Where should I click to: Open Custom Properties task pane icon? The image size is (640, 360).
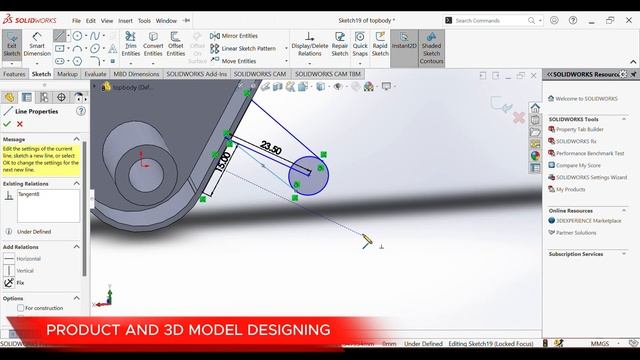click(x=535, y=168)
